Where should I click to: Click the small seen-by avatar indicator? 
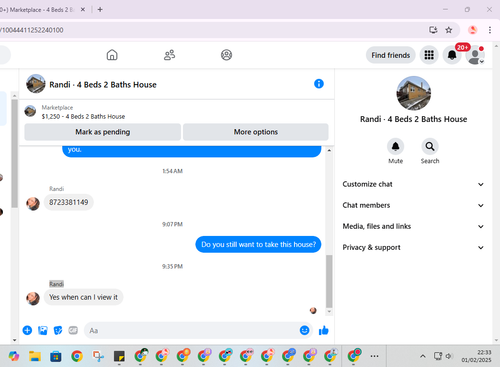pyautogui.click(x=313, y=310)
